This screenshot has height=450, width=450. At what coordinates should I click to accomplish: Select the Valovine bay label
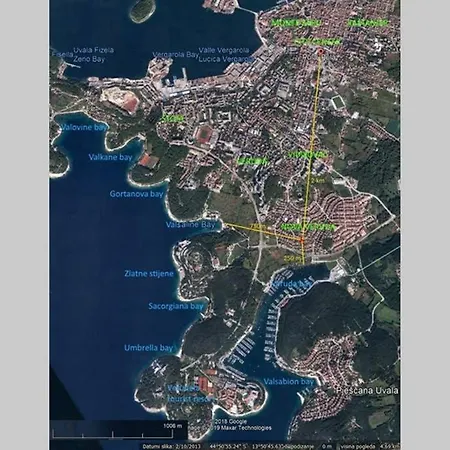[84, 127]
